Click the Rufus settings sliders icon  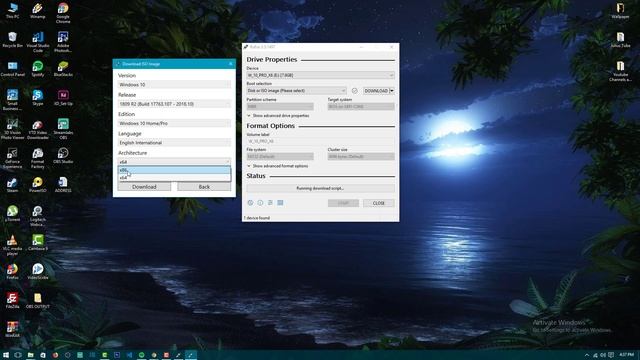point(270,203)
